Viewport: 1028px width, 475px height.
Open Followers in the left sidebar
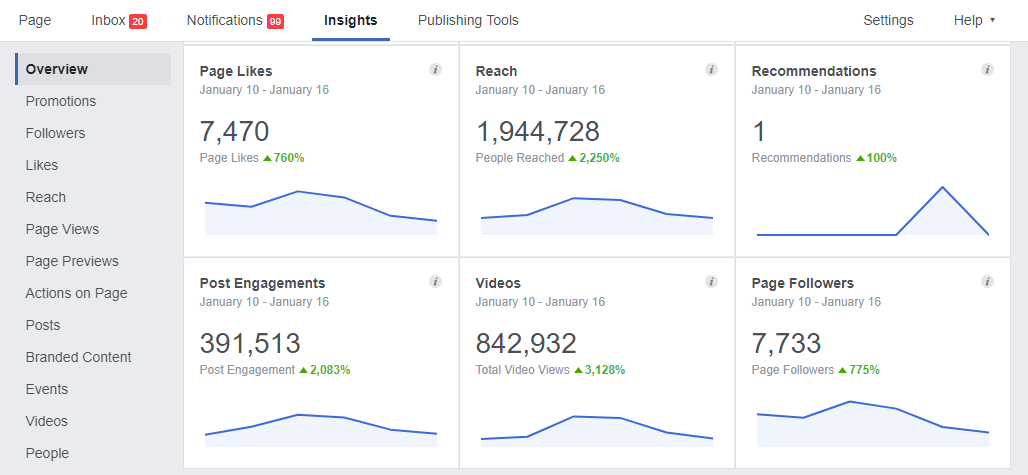[x=55, y=133]
